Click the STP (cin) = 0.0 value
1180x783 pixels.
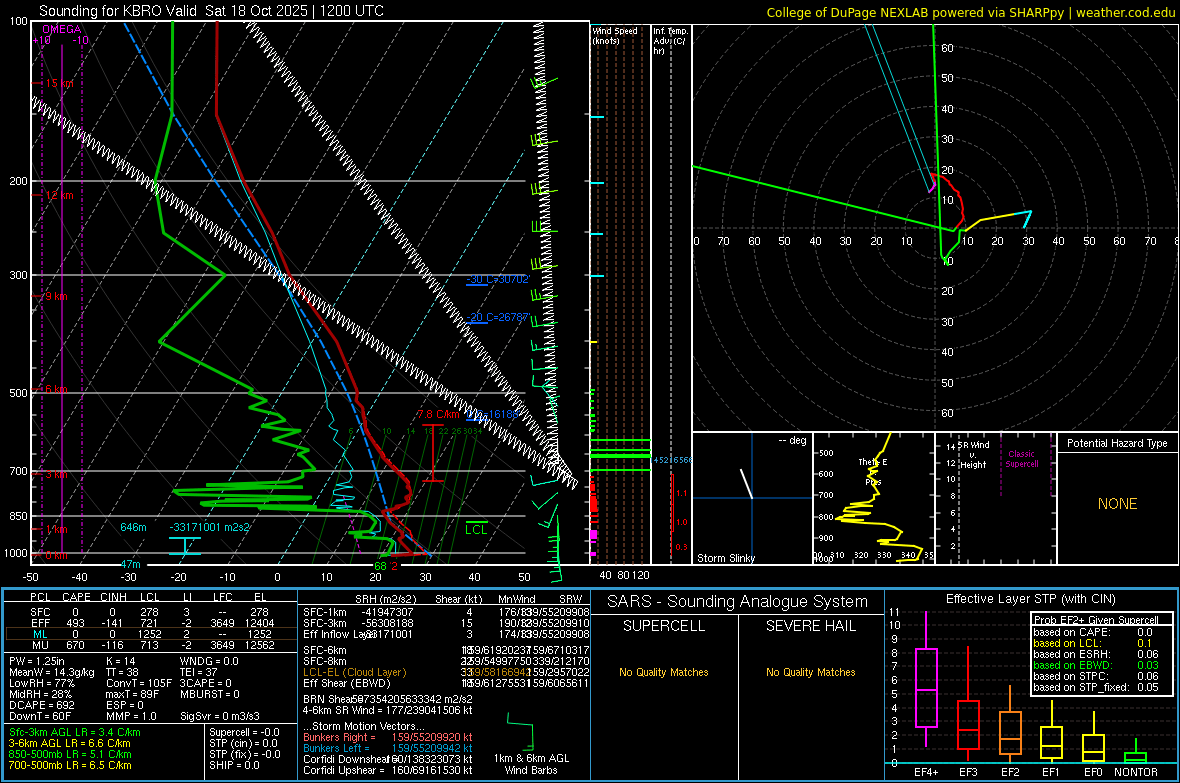pos(243,743)
